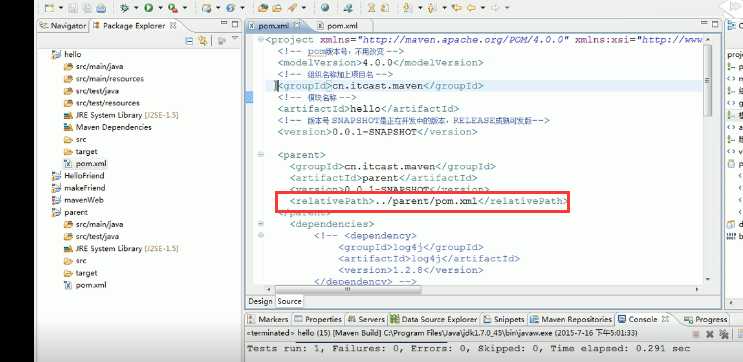The height and width of the screenshot is (362, 743).
Task: Open New wizard dropdown arrow
Action: point(61,8)
